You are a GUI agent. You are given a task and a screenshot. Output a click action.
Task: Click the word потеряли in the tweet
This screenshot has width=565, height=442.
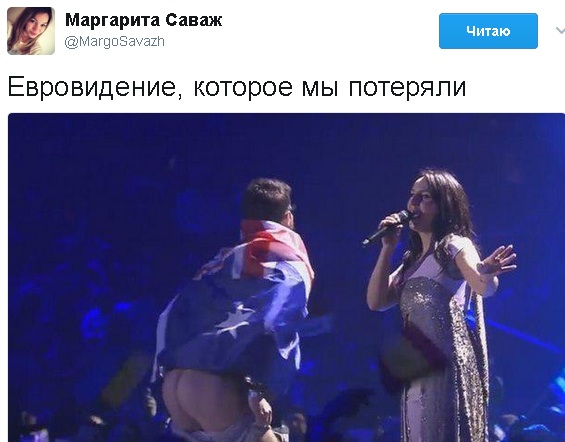point(407,88)
